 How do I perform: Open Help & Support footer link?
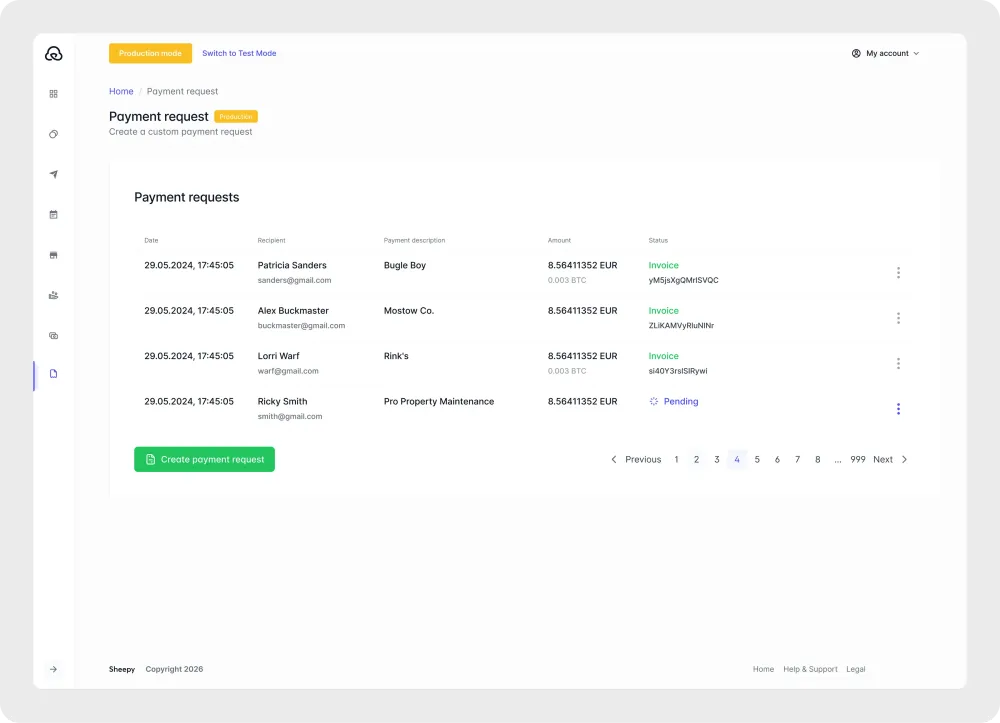click(x=810, y=669)
